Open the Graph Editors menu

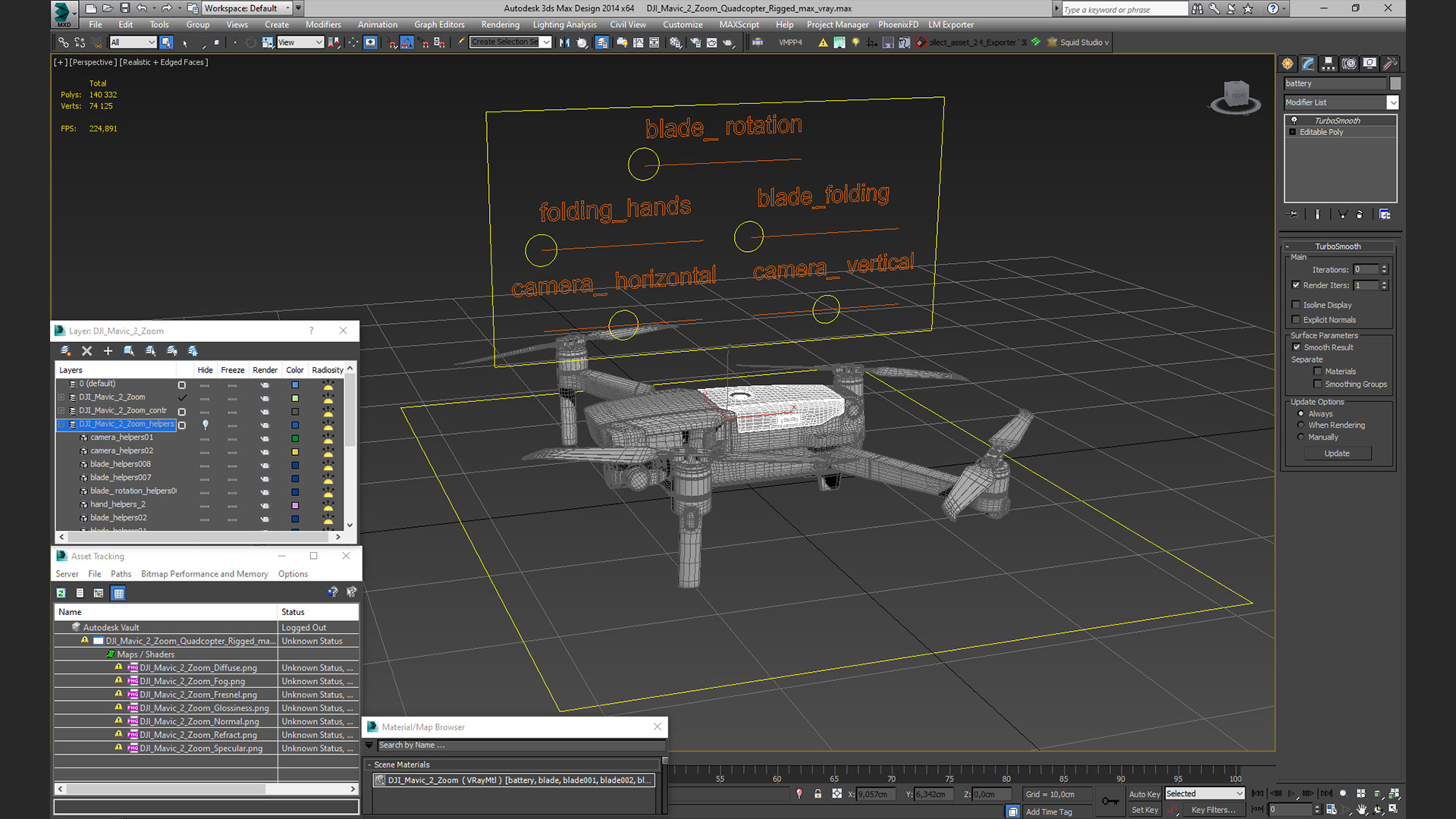(439, 25)
